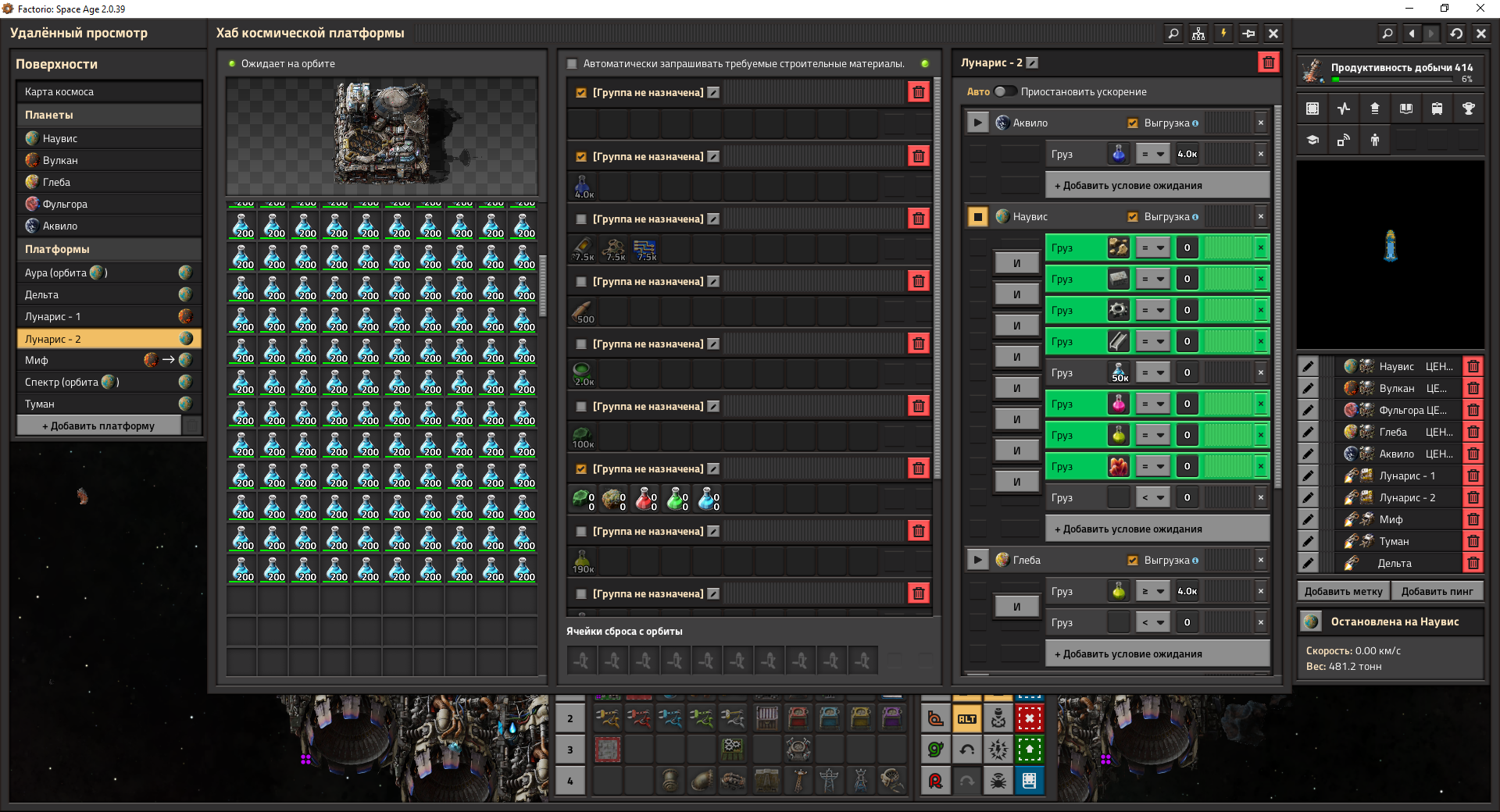The width and height of the screenshot is (1500, 812).
Task: Open the character person icon
Action: point(1375,140)
